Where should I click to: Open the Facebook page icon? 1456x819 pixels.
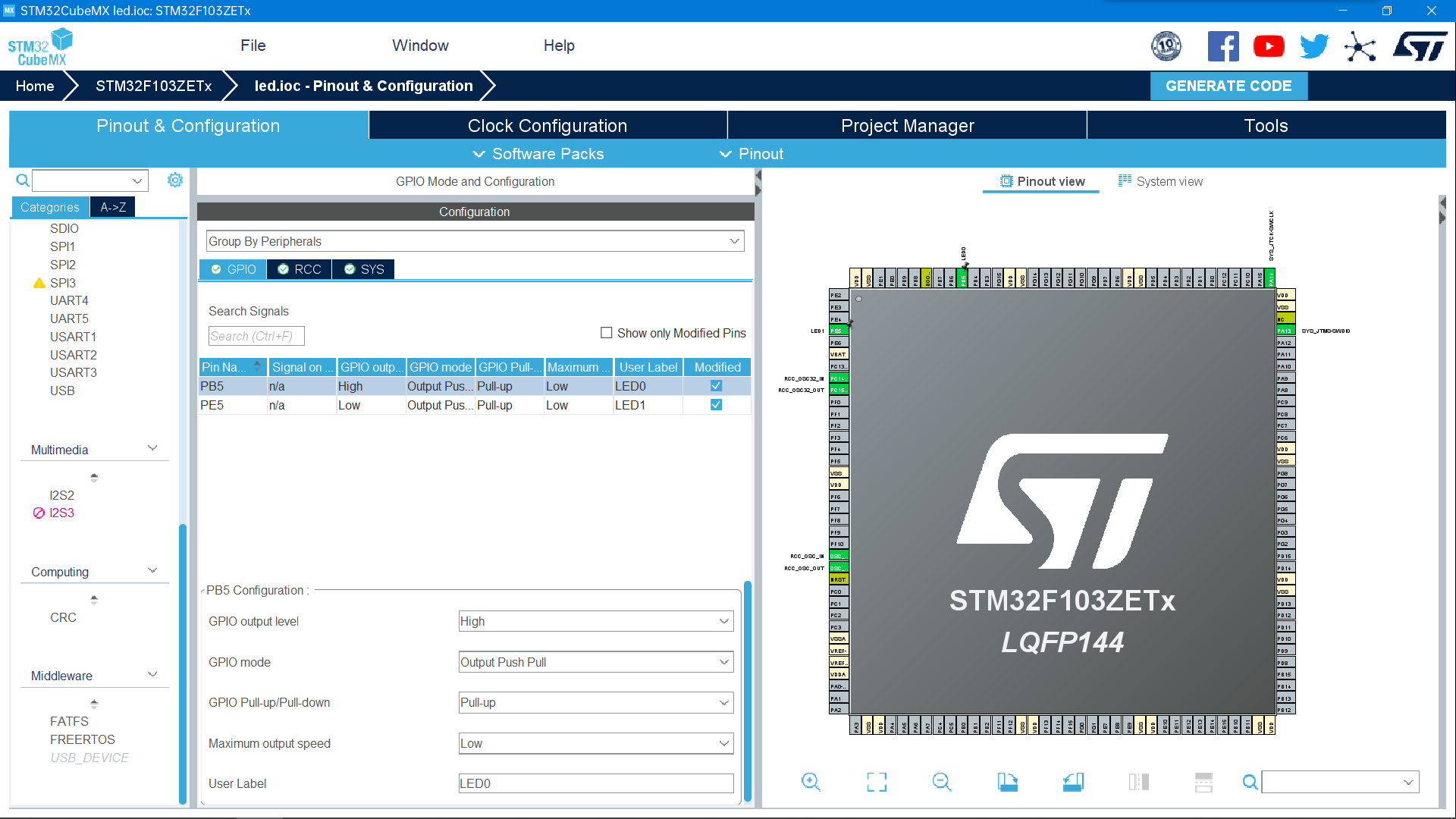pyautogui.click(x=1223, y=46)
